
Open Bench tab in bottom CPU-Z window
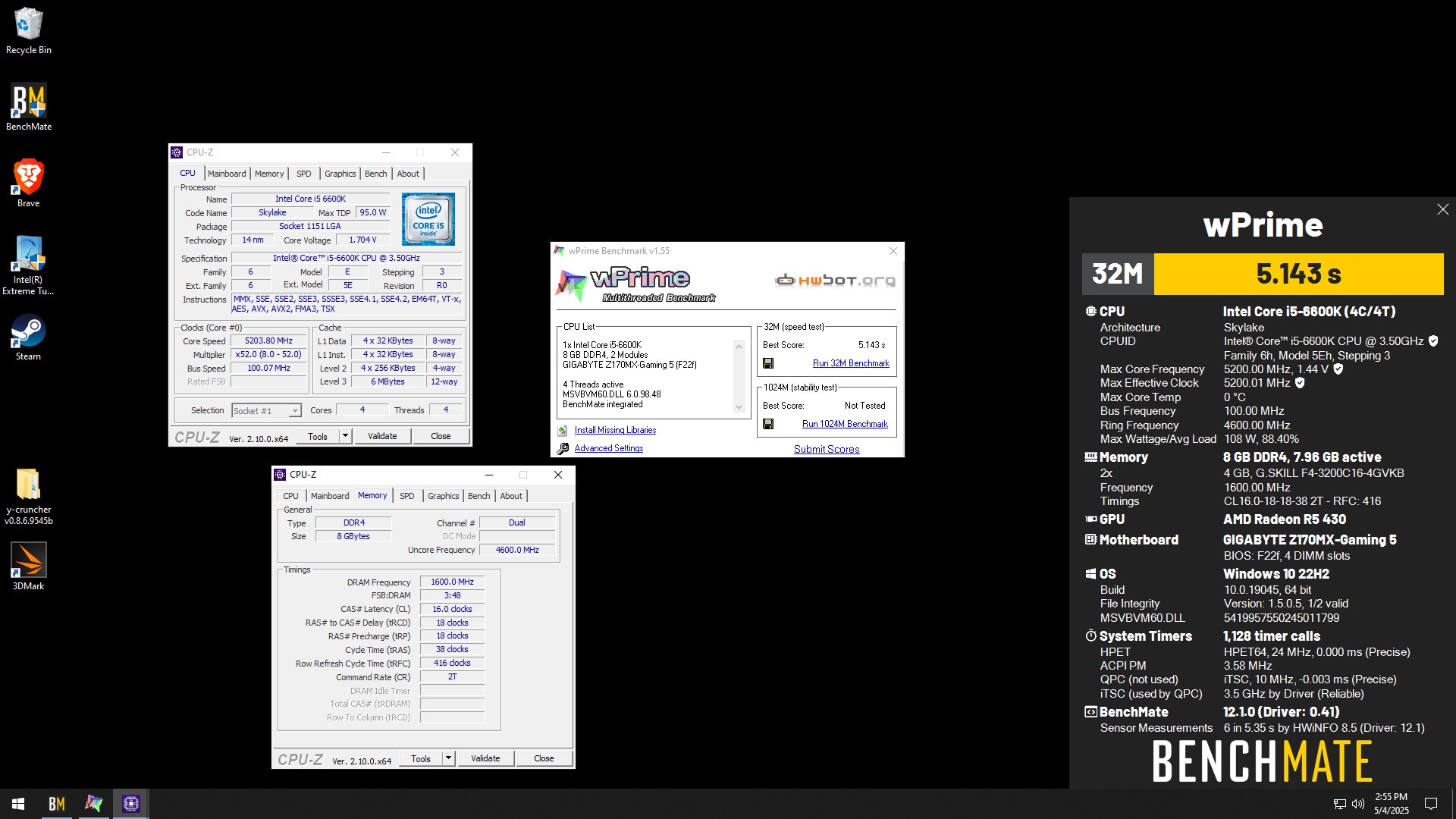pyautogui.click(x=479, y=496)
